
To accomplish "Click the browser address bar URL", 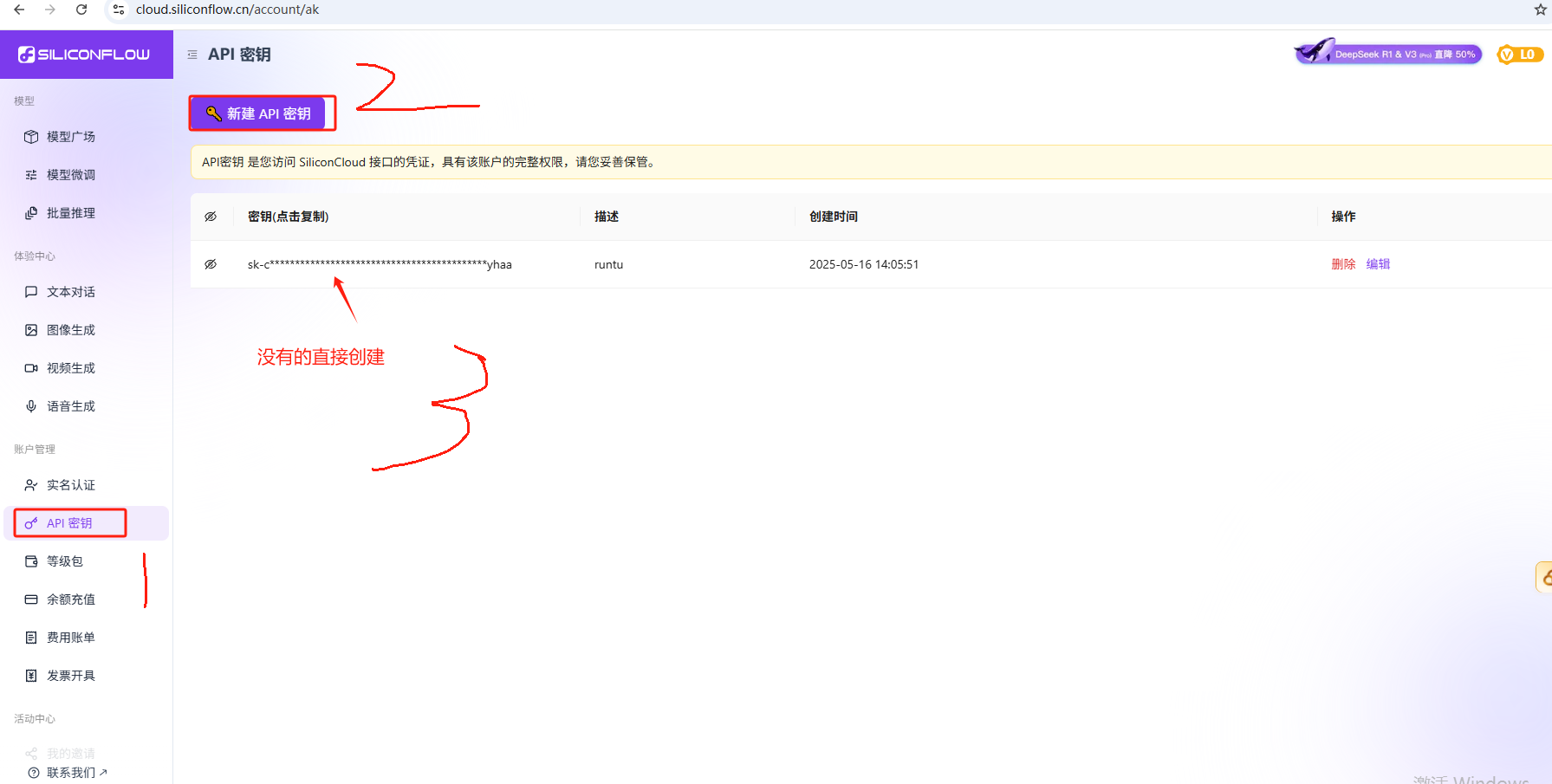I will click(227, 10).
